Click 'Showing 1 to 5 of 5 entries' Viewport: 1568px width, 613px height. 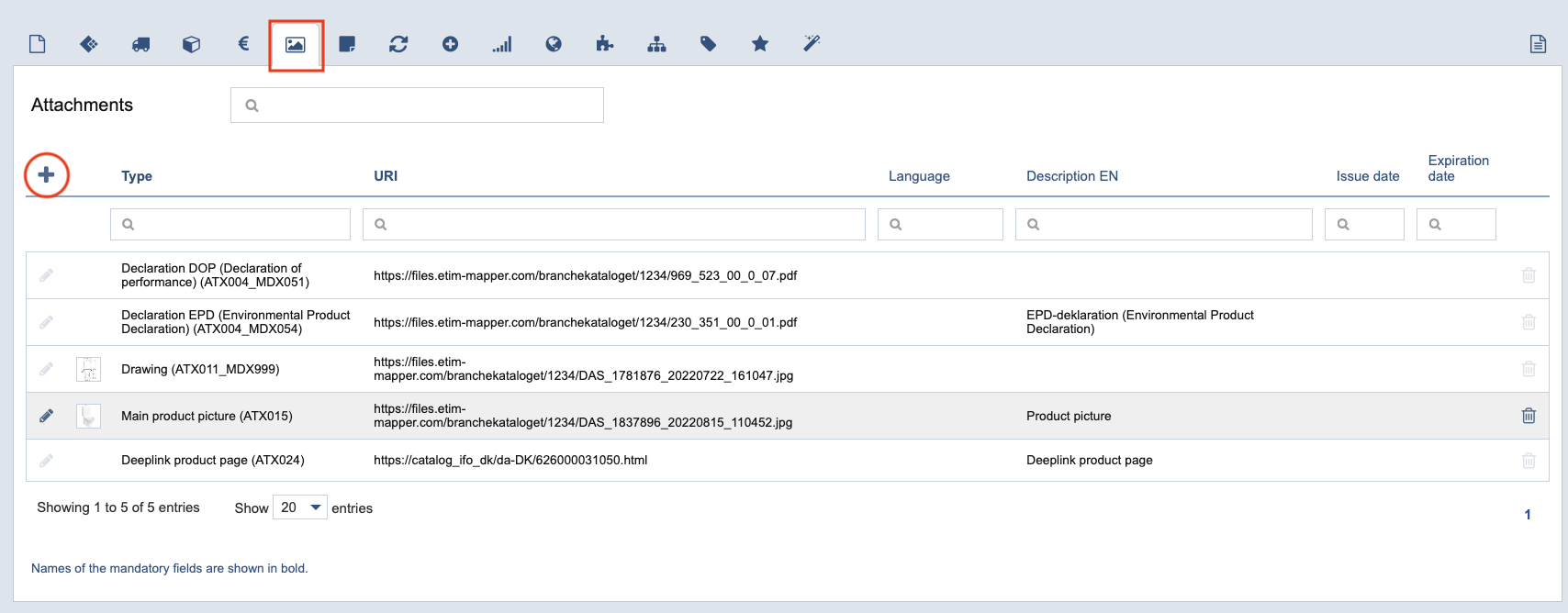(118, 507)
